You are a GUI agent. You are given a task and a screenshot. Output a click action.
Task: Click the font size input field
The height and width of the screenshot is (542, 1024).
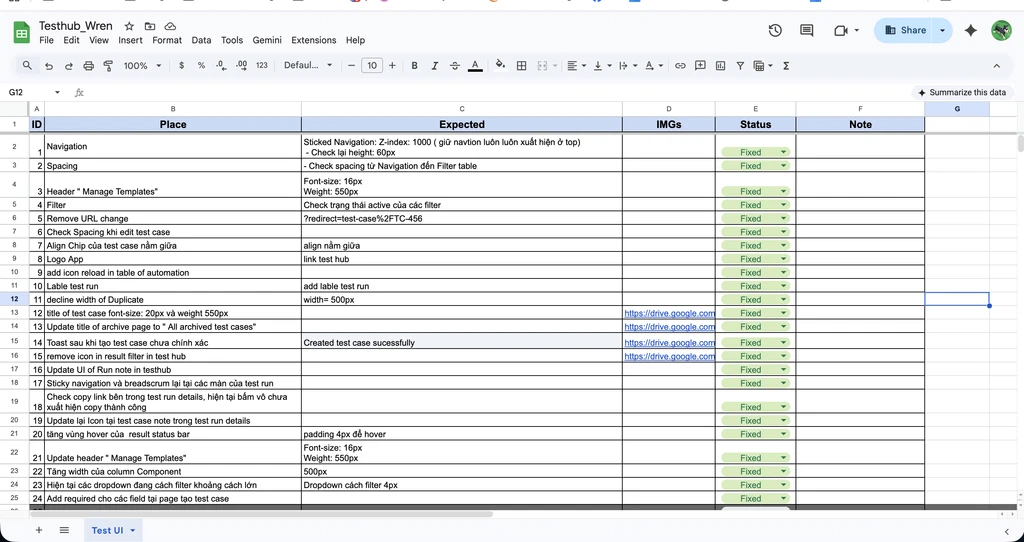click(x=372, y=66)
